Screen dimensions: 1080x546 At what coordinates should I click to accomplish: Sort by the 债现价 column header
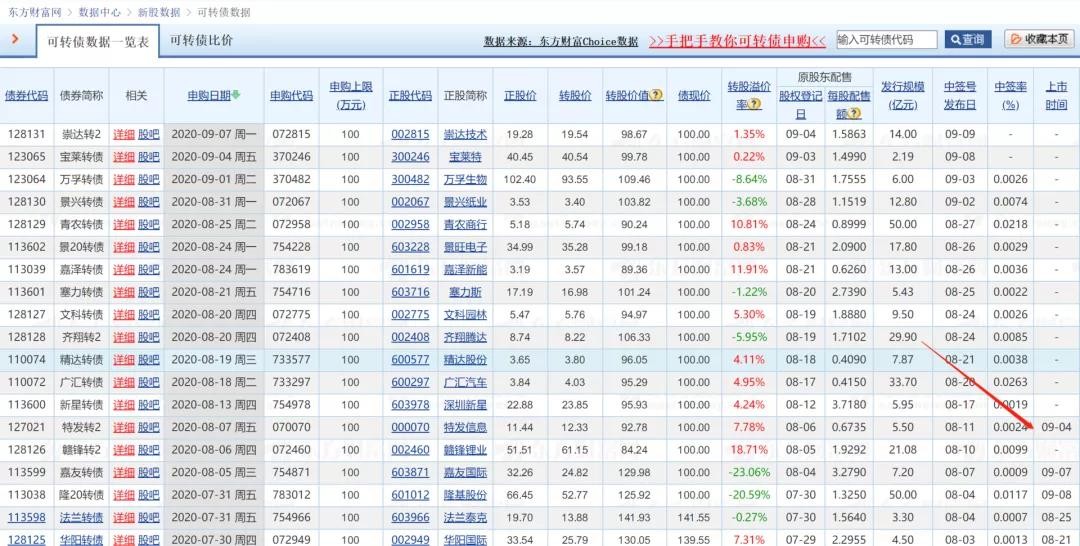point(694,96)
